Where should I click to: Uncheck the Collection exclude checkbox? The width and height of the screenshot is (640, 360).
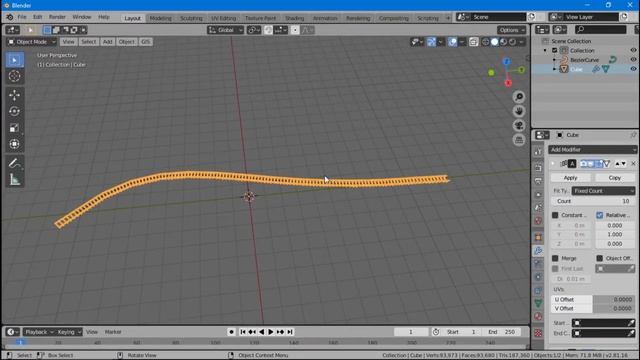555,51
